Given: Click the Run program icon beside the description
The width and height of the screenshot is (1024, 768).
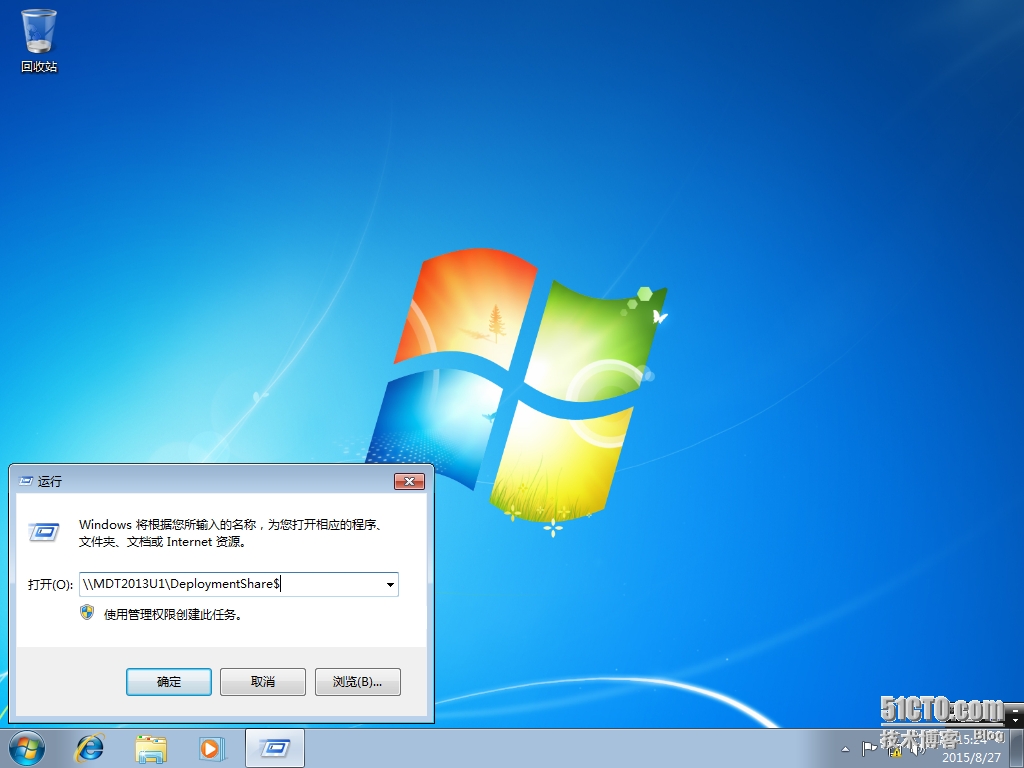Looking at the screenshot, I should pos(44,532).
